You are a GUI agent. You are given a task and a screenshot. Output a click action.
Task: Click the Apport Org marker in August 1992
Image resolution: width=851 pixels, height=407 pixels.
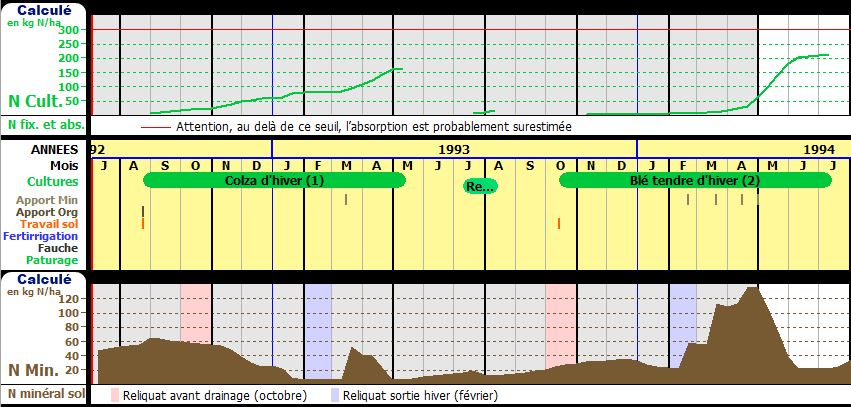143,212
